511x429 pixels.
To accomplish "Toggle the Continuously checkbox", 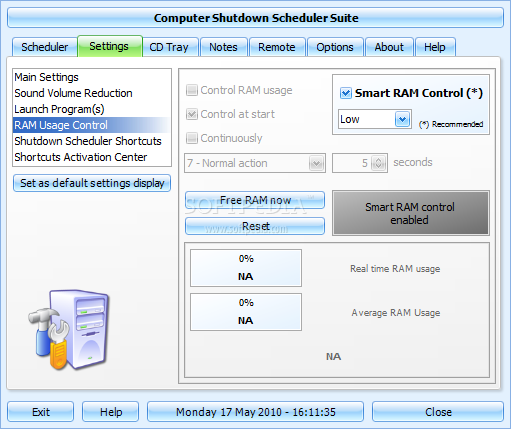I will tap(192, 138).
